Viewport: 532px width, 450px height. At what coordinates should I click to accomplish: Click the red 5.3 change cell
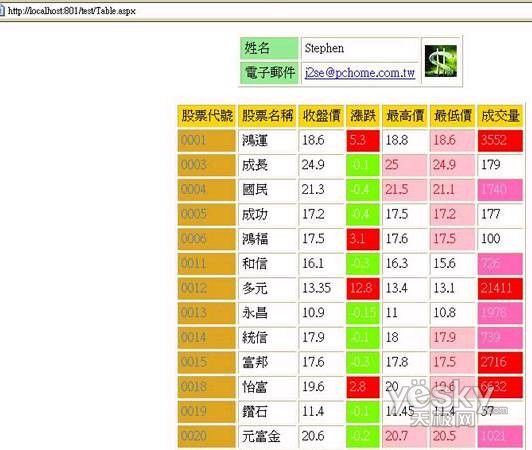(363, 140)
